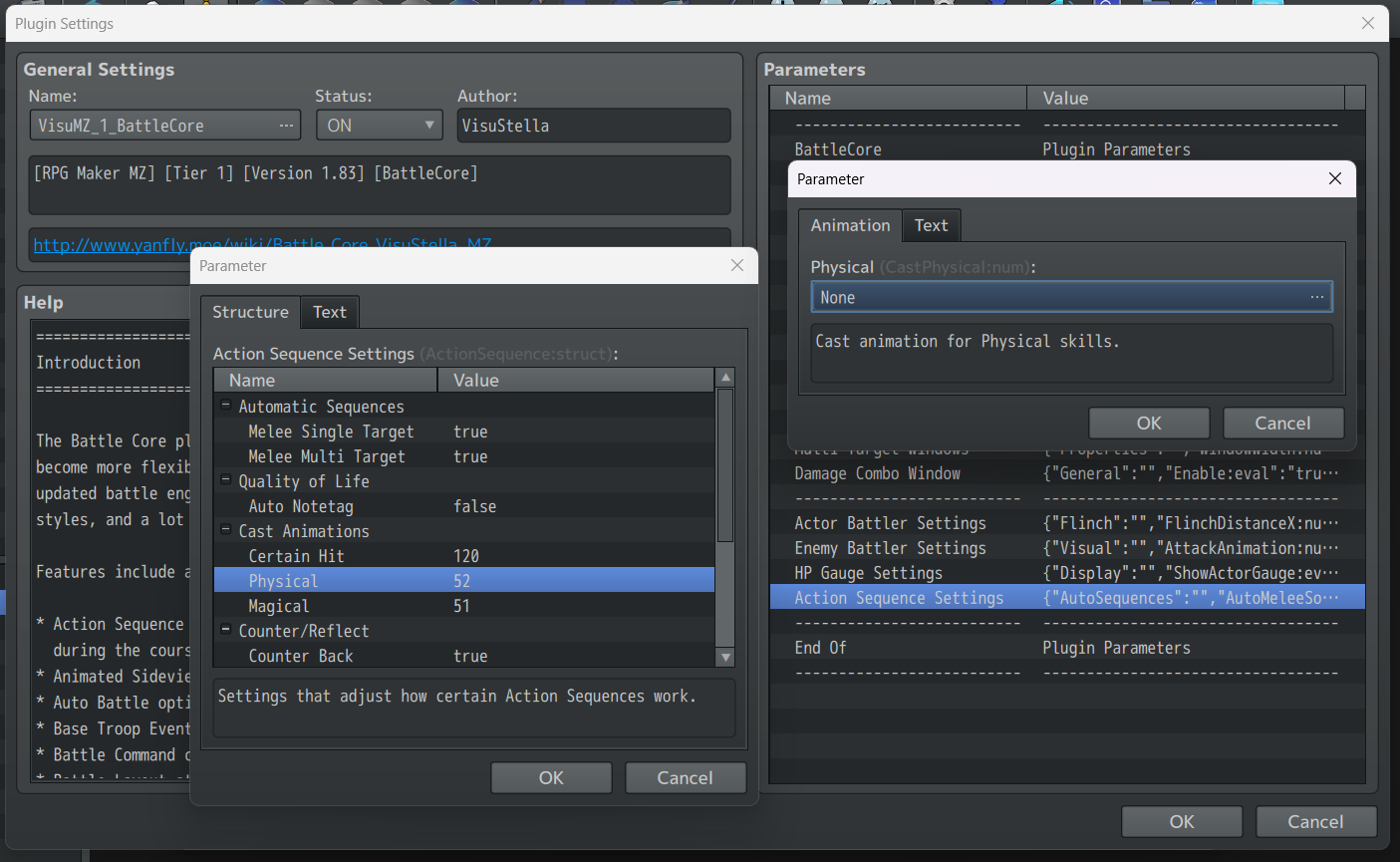
Task: Select the Damage Combo Window parameter
Action: 1067,473
